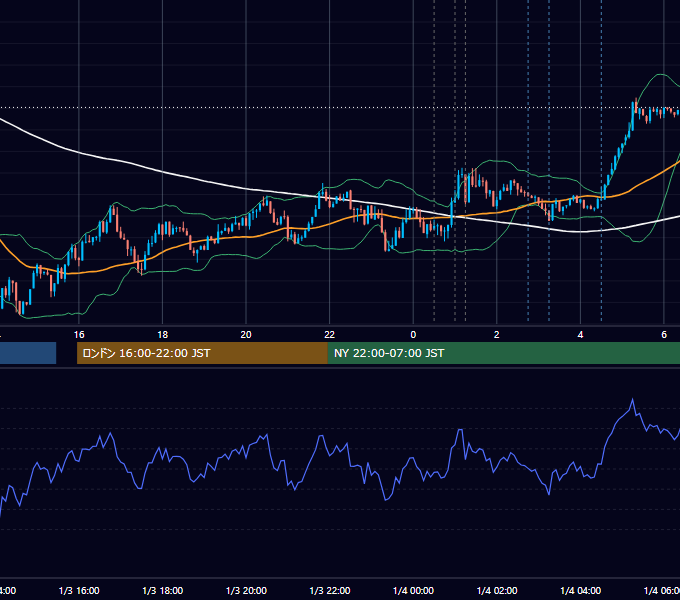Click the 1/3 18:00 label on lower axis
Viewport: 680px width, 600px height.
coord(163,591)
